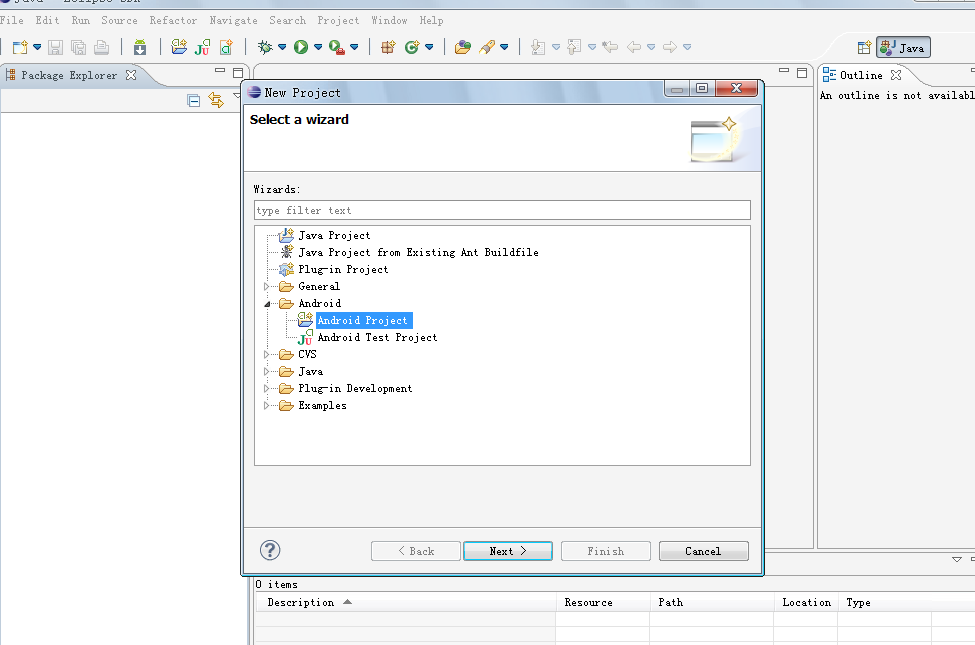Click the Location column header
Viewport: 975px width, 645px height.
806,602
